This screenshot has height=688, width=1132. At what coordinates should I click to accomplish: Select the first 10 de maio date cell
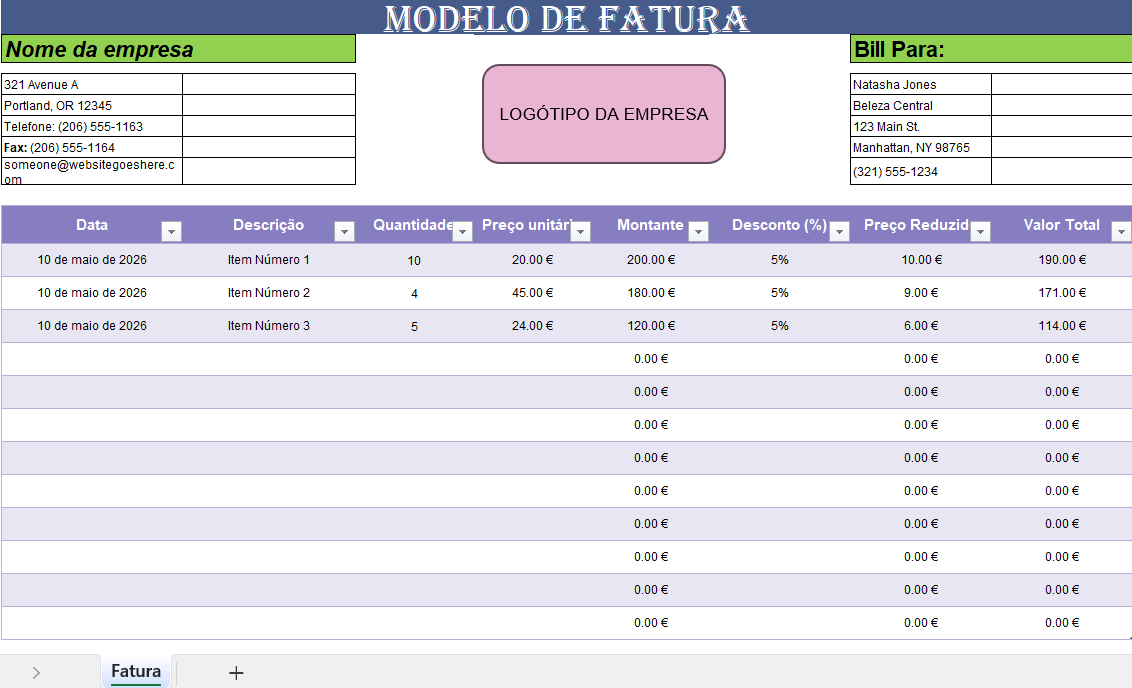point(91,259)
